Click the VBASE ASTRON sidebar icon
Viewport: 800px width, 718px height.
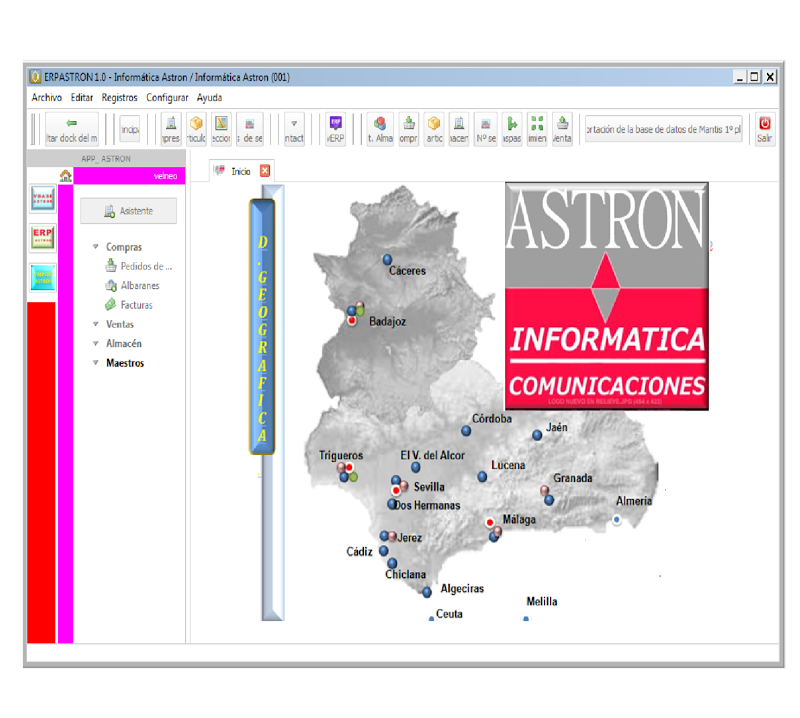[x=43, y=198]
